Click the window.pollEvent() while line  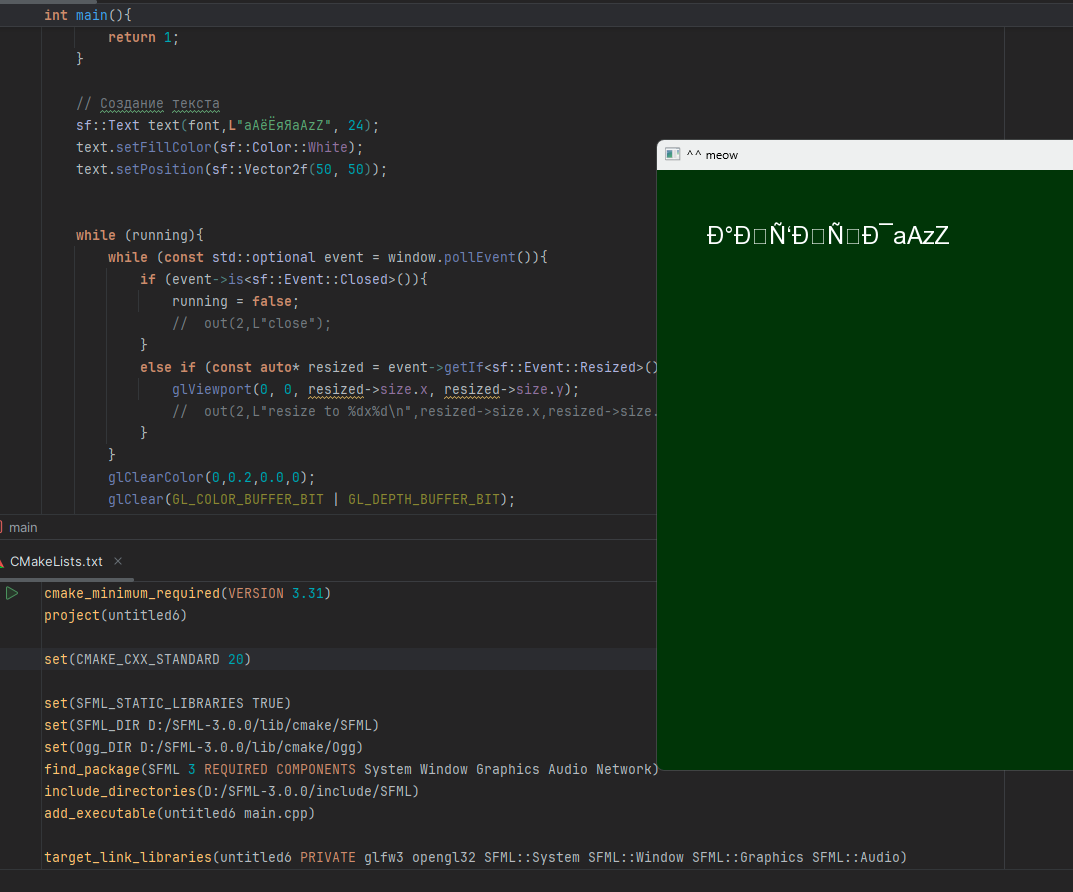point(328,257)
